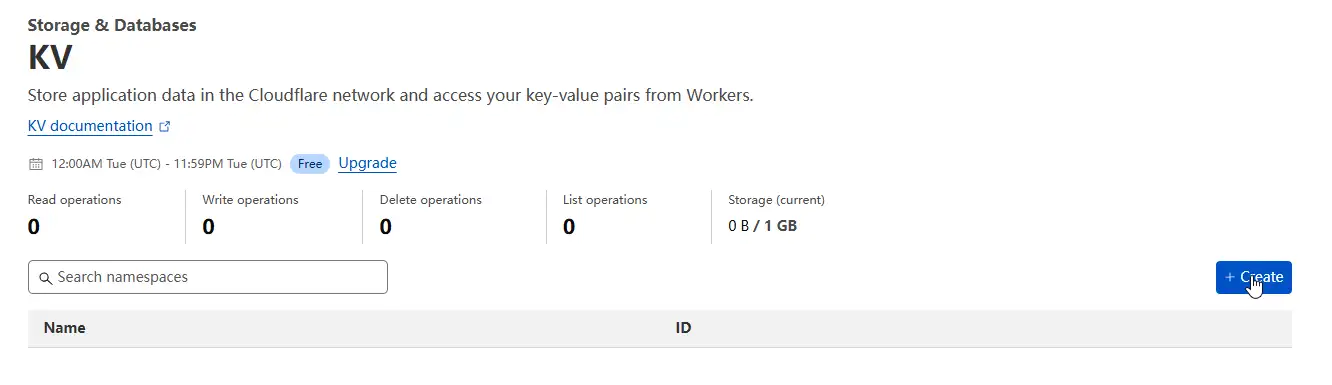Create a new KV namespace

coord(1254,277)
